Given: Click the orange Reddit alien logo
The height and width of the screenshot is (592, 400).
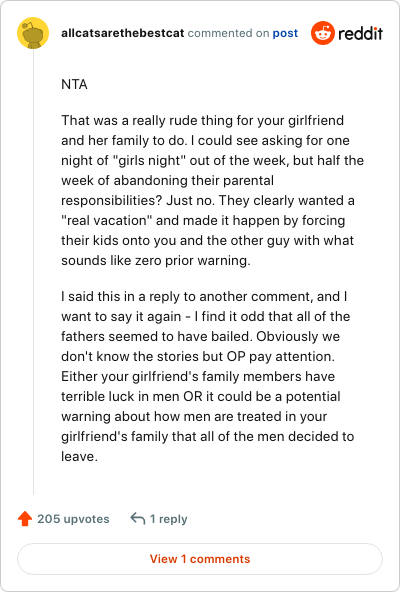Looking at the screenshot, I should pos(323,33).
